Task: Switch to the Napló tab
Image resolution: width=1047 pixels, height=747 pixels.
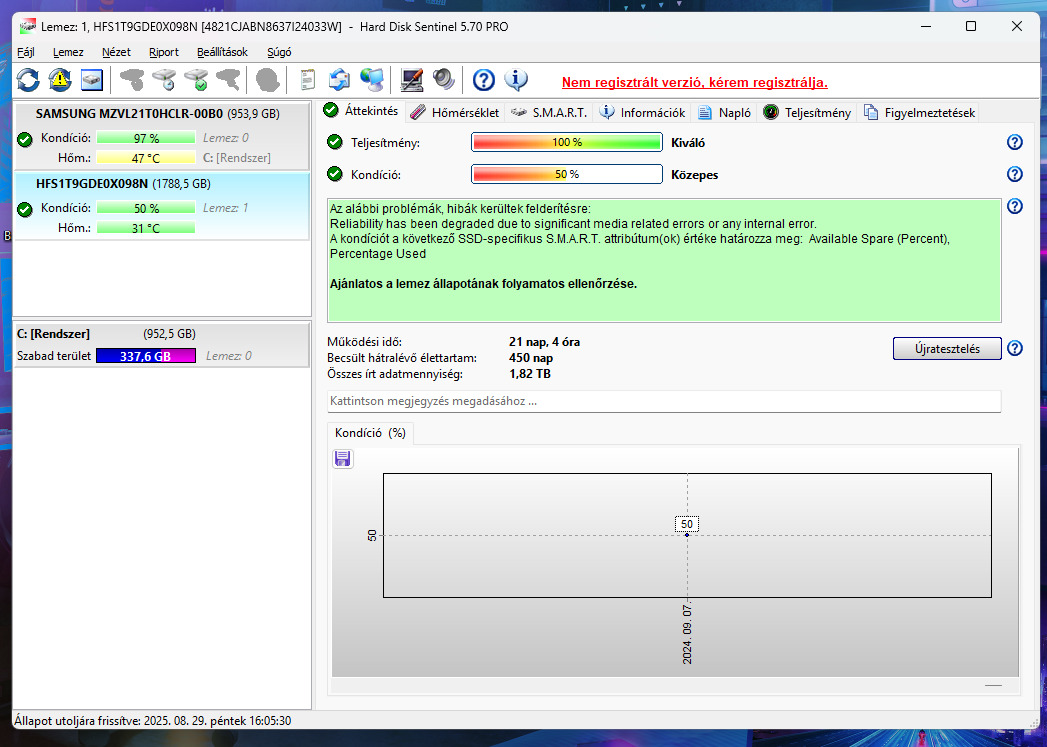Action: coord(725,113)
